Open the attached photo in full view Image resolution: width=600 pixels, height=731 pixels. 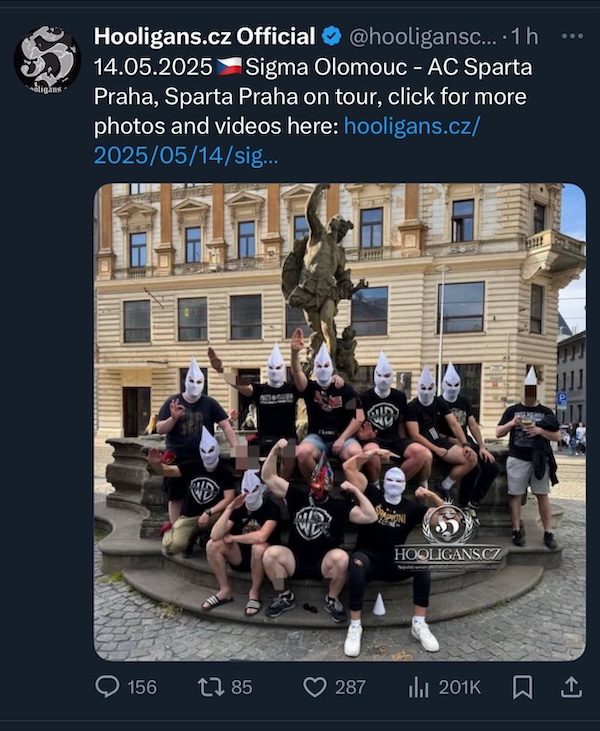[339, 422]
